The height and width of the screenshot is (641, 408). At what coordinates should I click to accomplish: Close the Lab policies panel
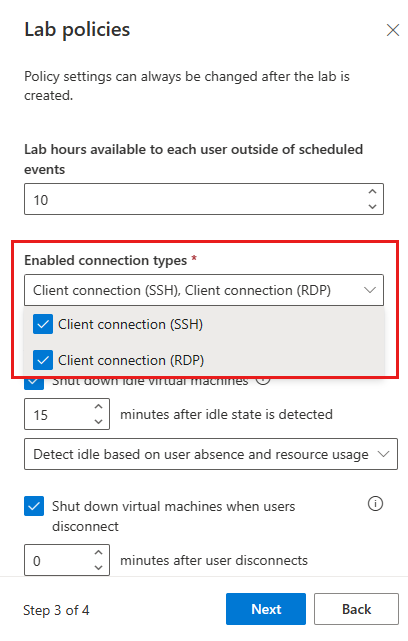[x=392, y=30]
